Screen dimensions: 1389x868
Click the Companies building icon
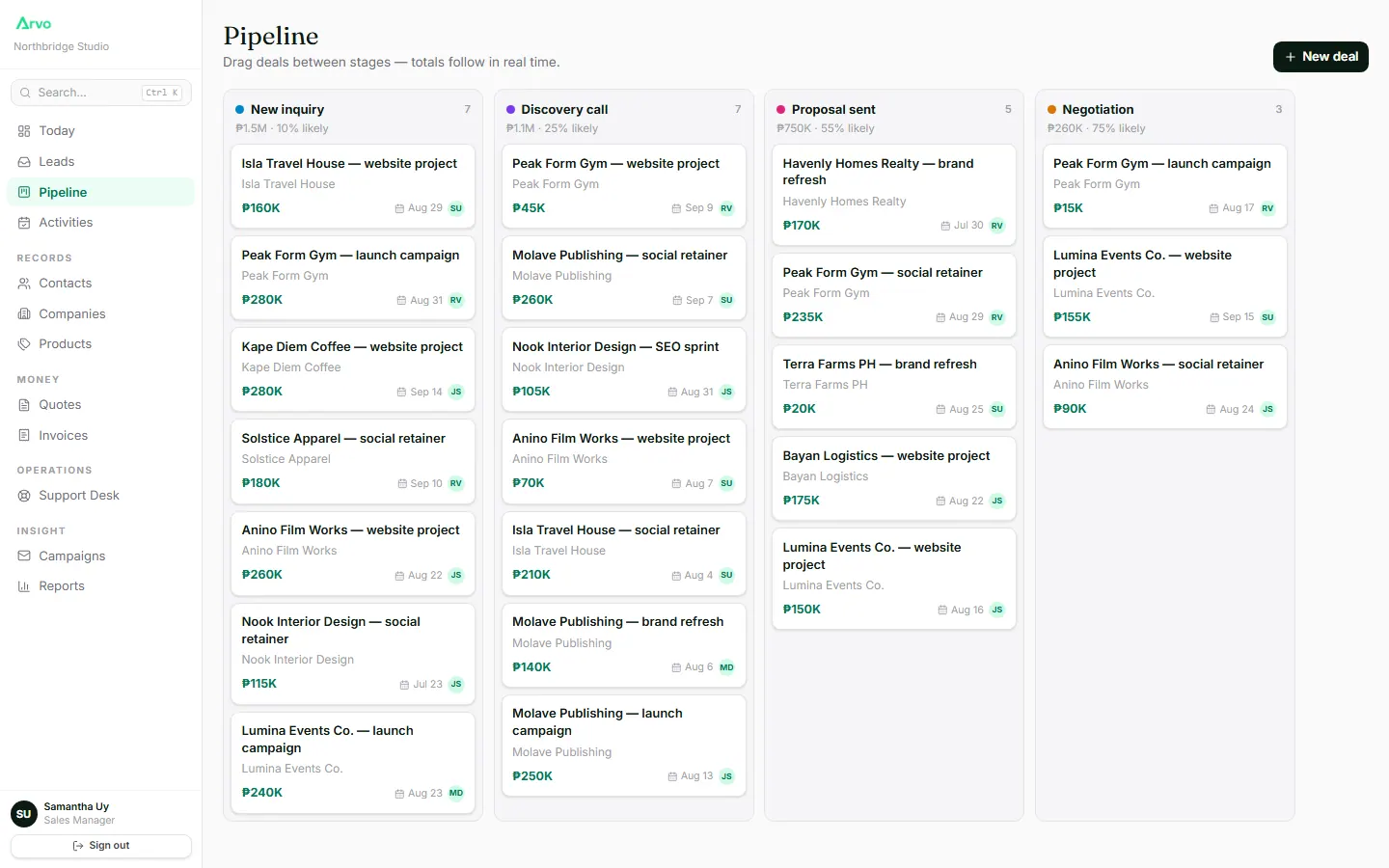(x=24, y=314)
